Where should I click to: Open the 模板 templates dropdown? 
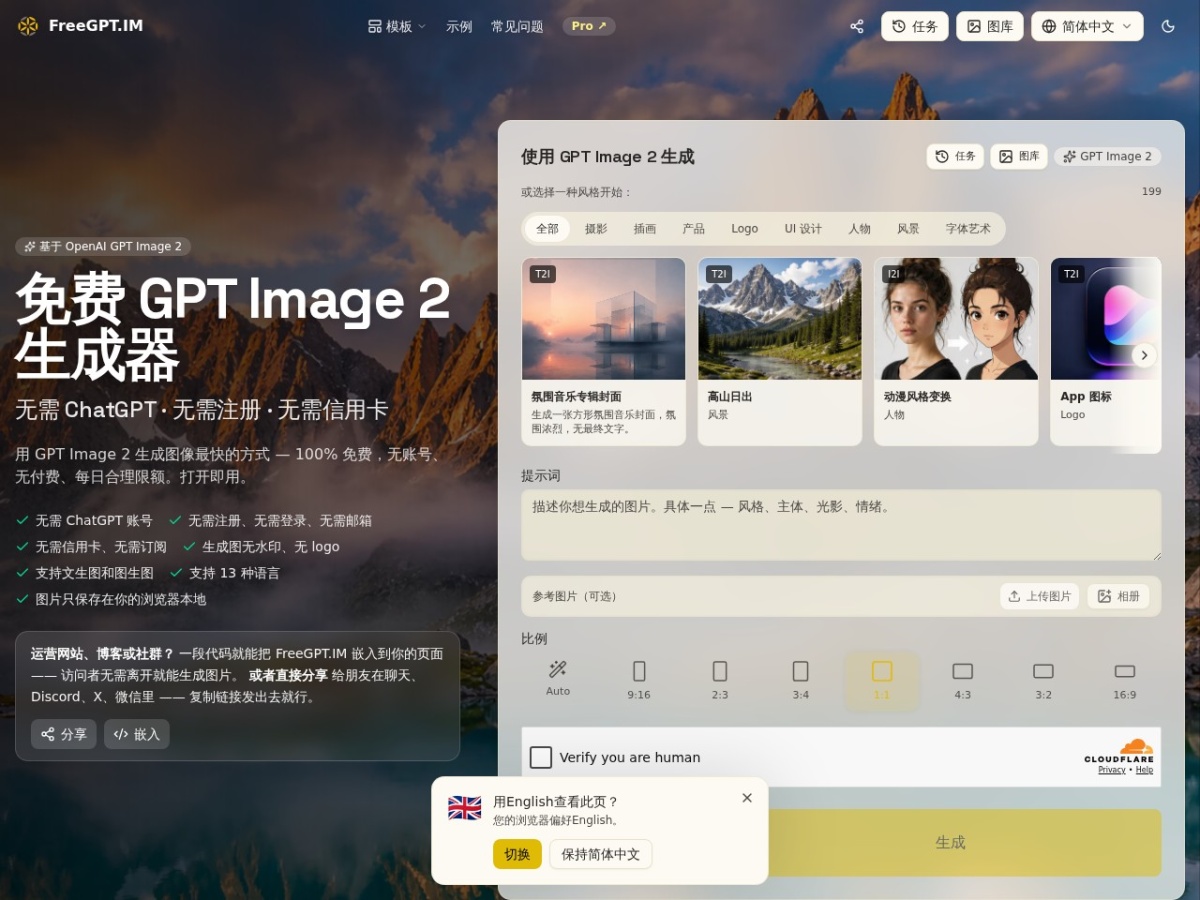pos(397,27)
